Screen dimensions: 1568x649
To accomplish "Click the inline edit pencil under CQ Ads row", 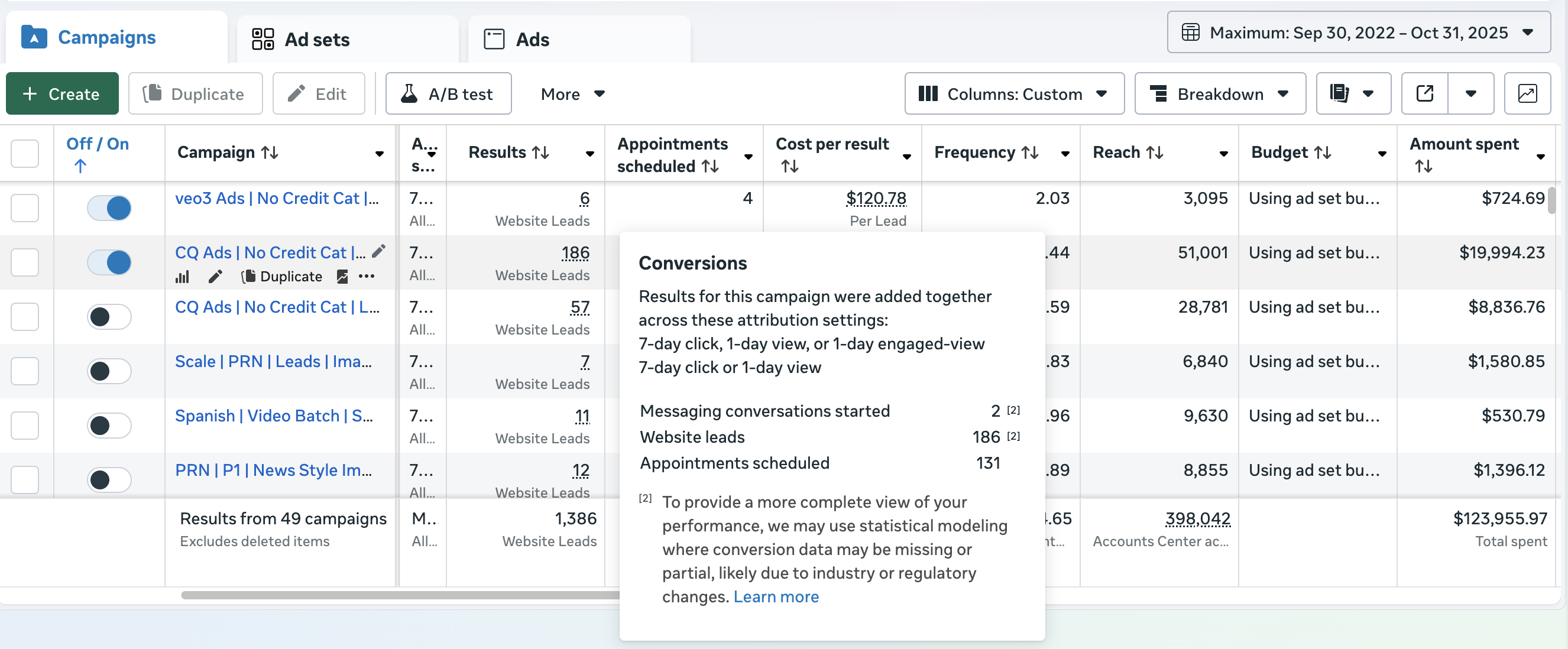I will [215, 277].
